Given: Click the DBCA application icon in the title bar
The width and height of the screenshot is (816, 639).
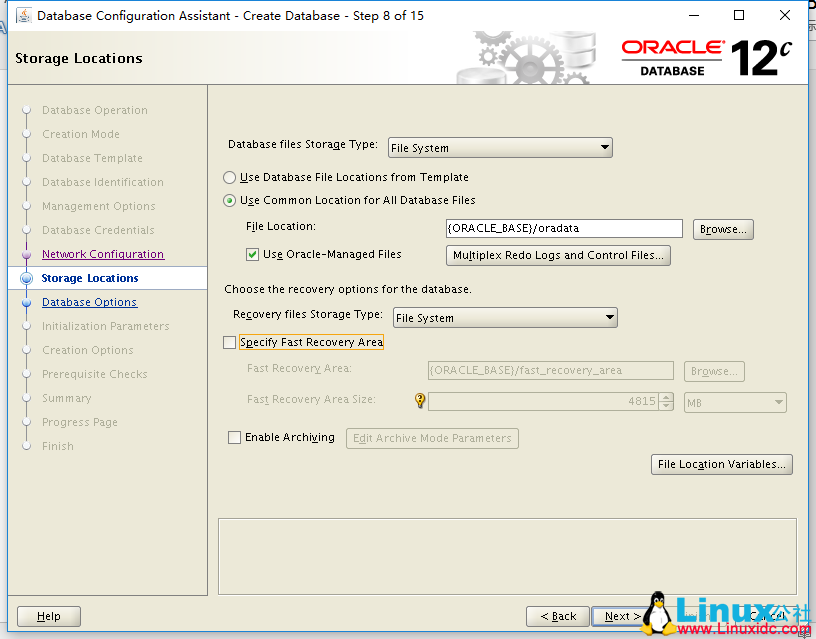Looking at the screenshot, I should point(24,15).
